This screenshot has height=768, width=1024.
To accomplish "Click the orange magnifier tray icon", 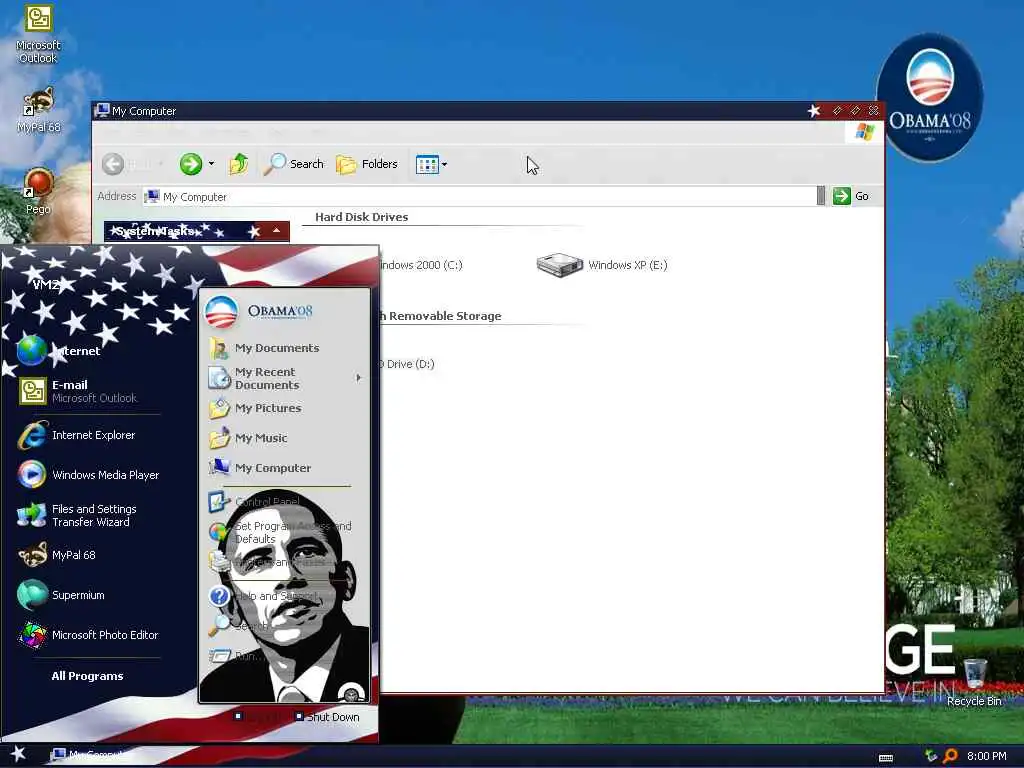I will [950, 756].
